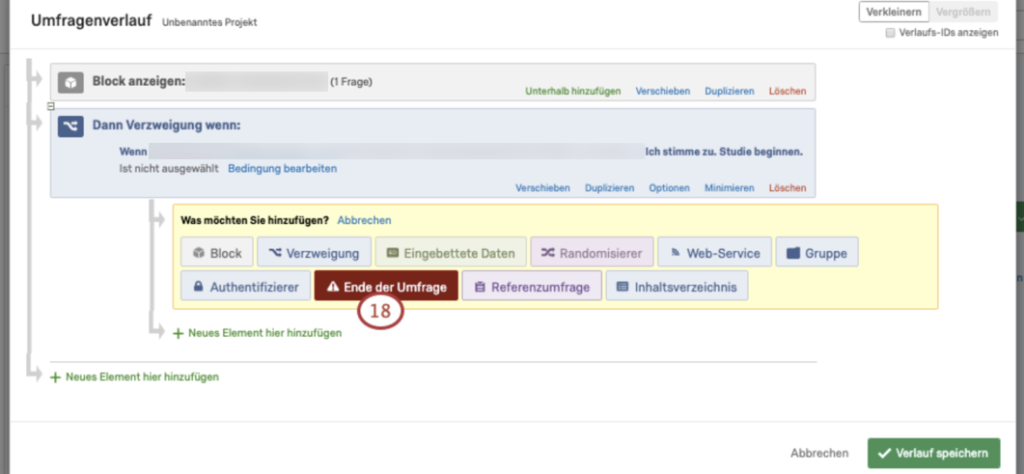Open Bedingung bearbeiten link

pyautogui.click(x=282, y=168)
